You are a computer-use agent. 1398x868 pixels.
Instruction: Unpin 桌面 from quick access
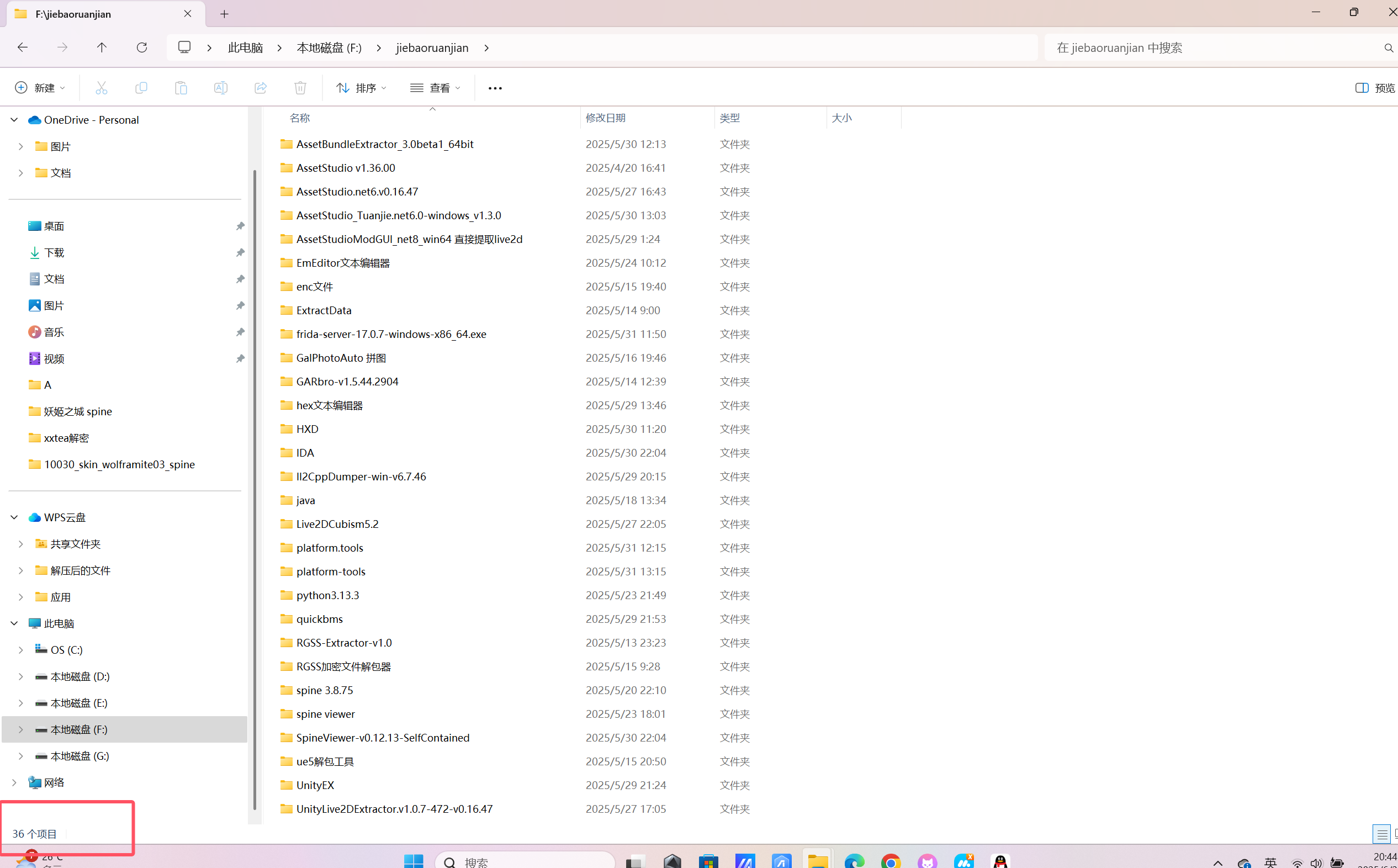240,226
